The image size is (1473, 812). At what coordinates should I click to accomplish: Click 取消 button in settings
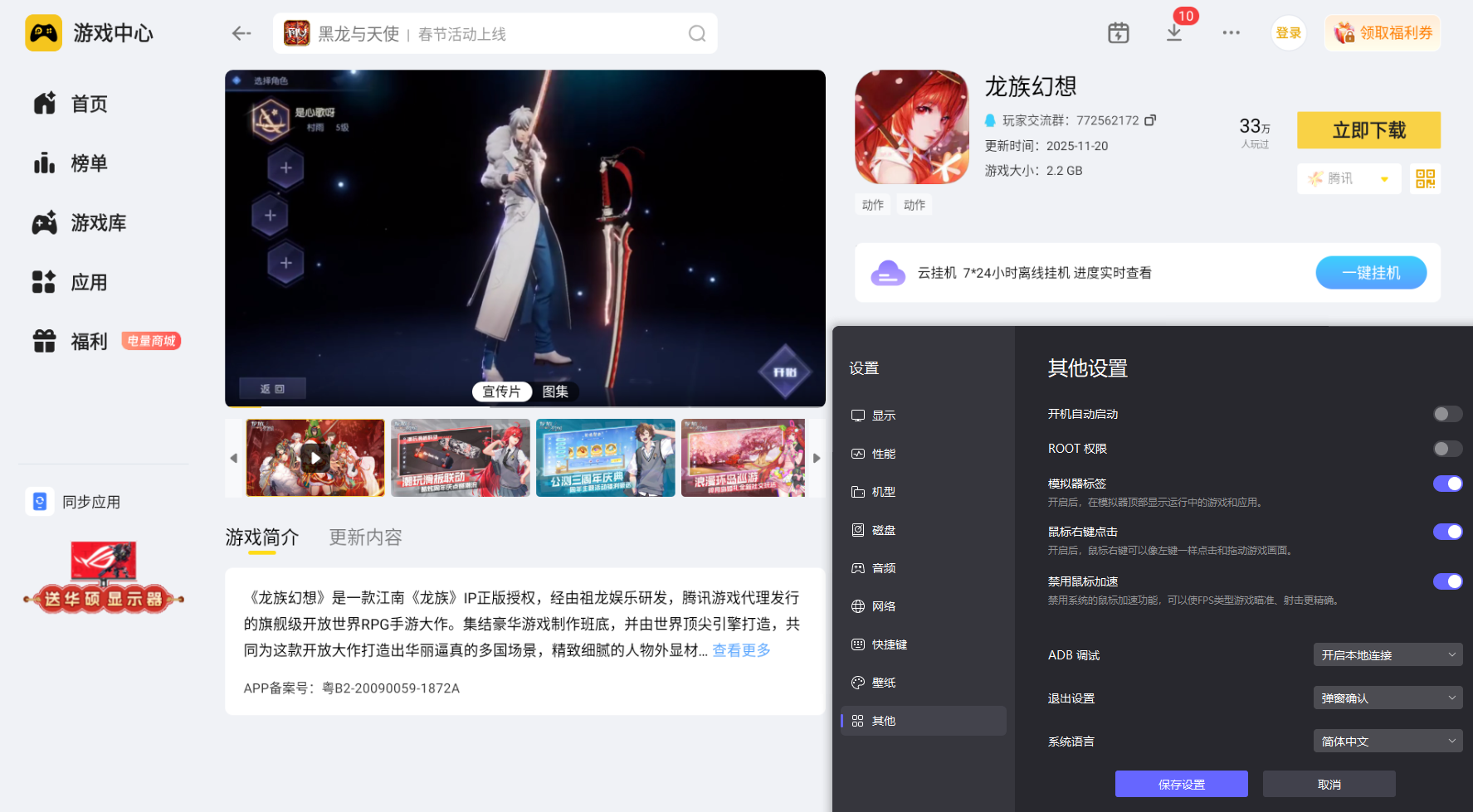1329,784
